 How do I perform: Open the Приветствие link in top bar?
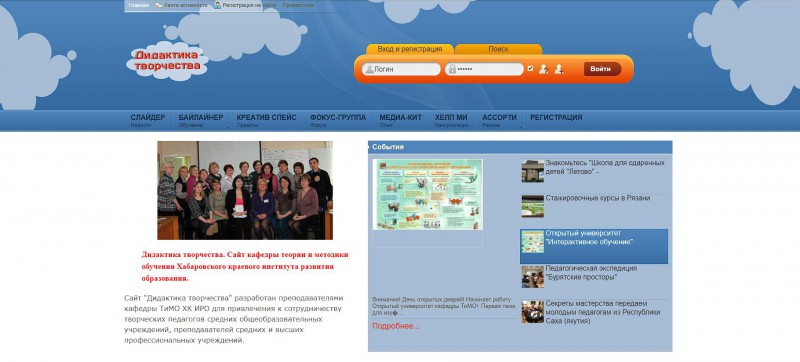pyautogui.click(x=298, y=5)
